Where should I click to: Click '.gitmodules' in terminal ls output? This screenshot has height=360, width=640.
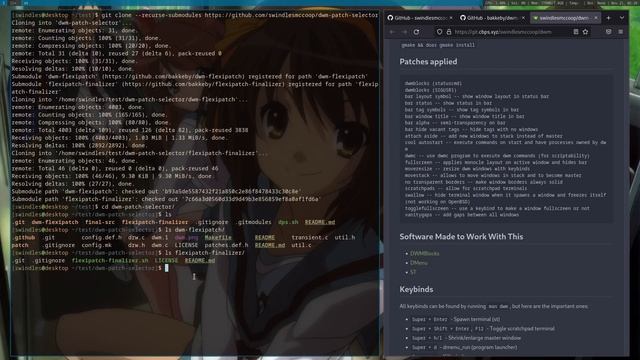point(253,222)
